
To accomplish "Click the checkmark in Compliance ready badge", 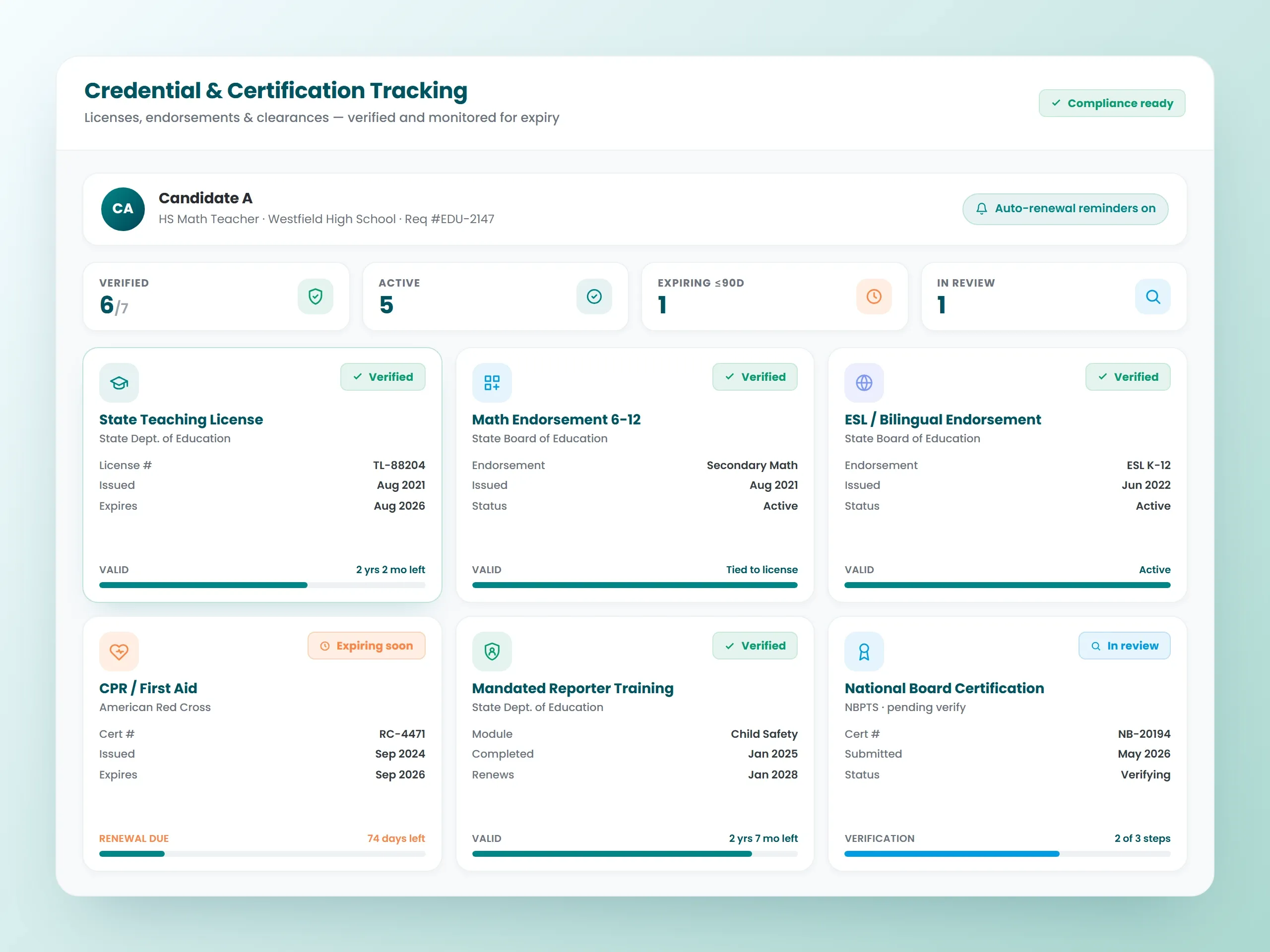I will click(x=1056, y=103).
